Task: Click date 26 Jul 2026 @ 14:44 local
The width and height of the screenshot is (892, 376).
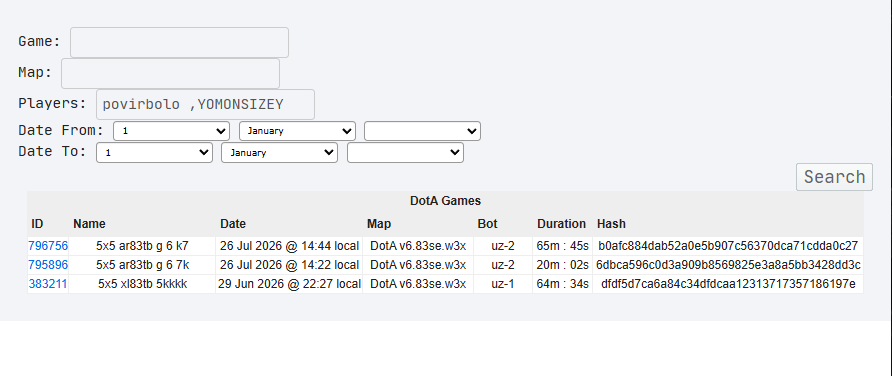Action: point(289,246)
